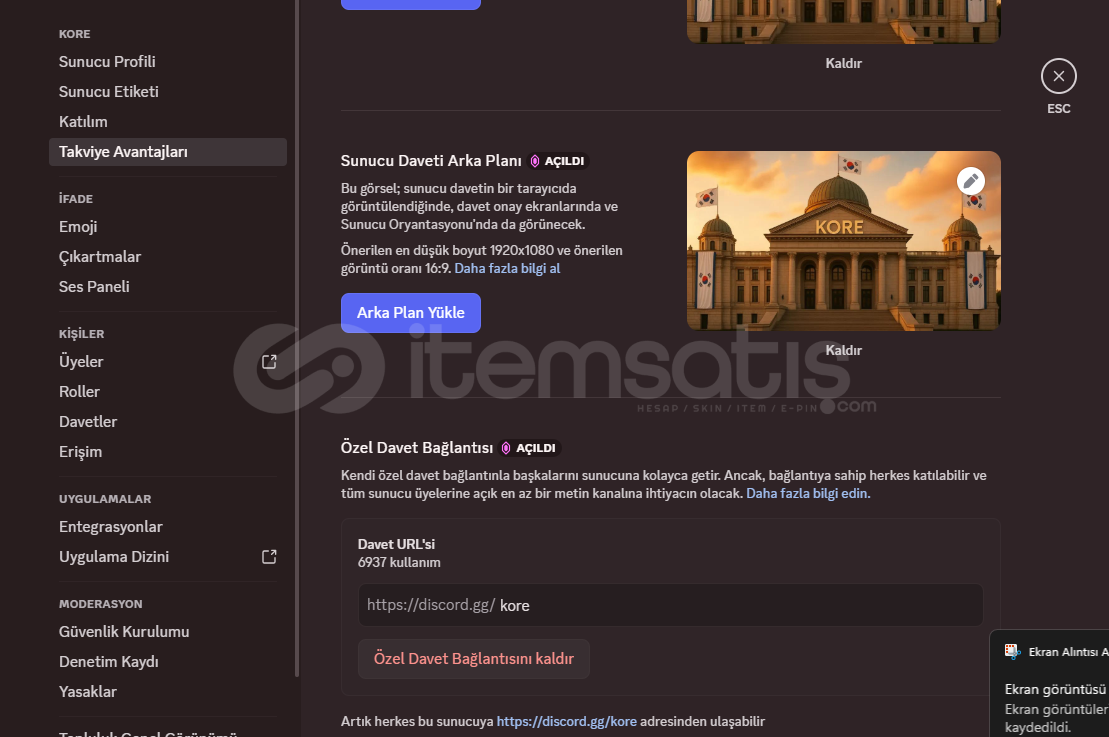Open the Daha fazla bilgi al link
Viewport: 1109px width, 737px height.
pyautogui.click(x=507, y=269)
